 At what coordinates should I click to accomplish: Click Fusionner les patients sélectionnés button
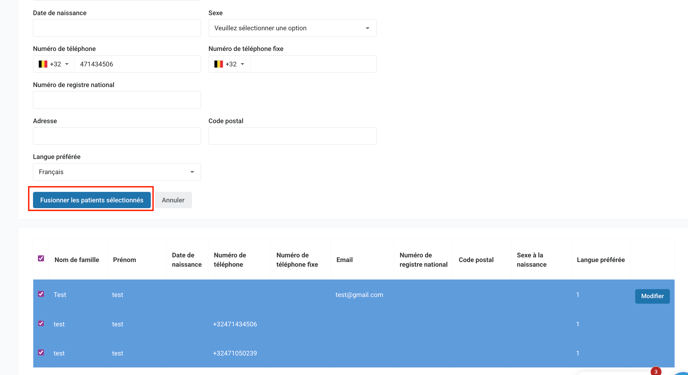92,200
